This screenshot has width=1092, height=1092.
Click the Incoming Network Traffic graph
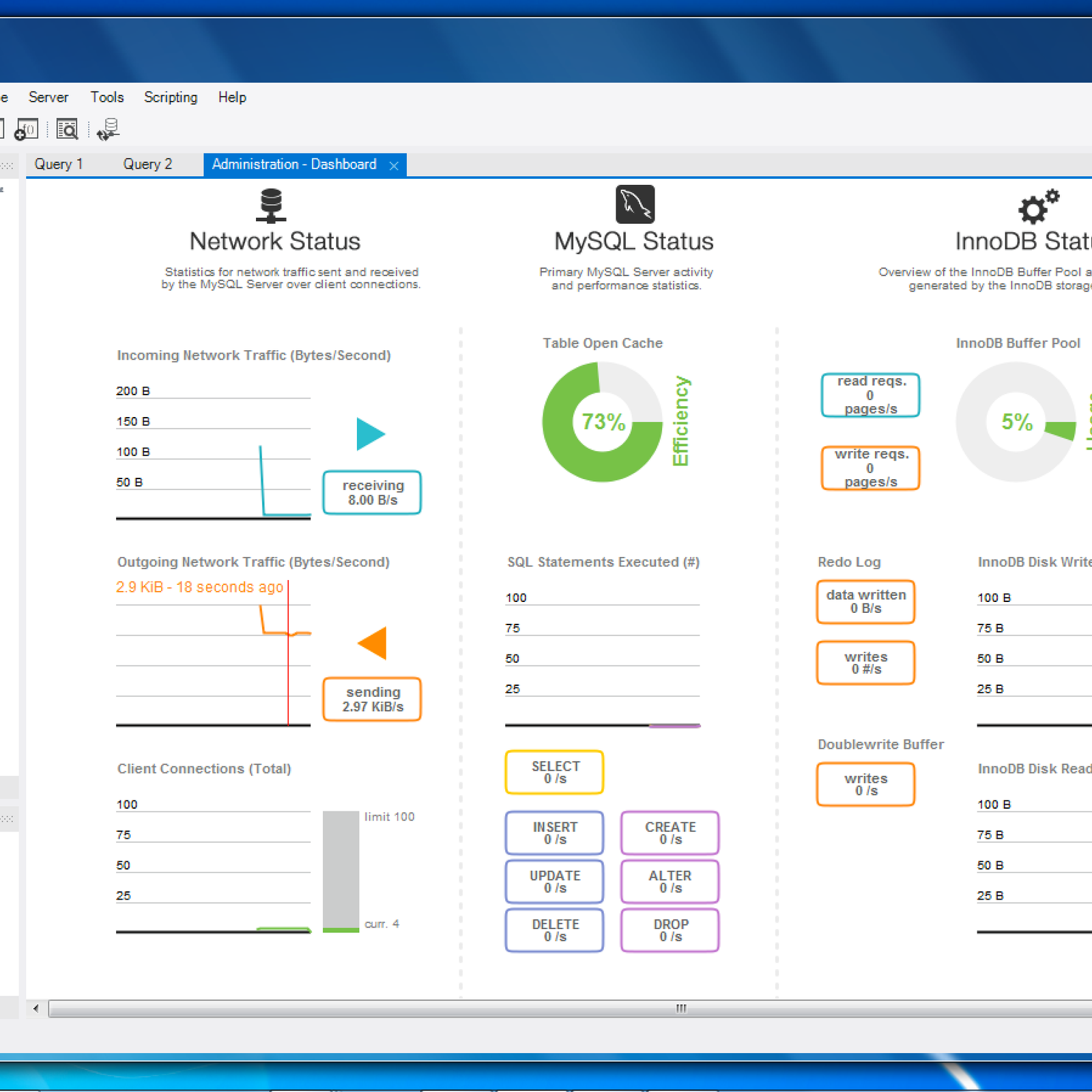[213, 452]
